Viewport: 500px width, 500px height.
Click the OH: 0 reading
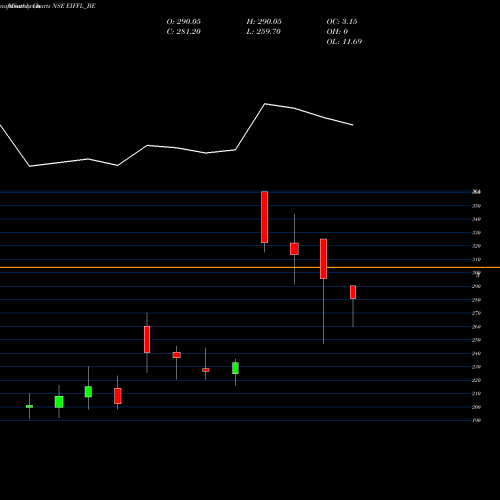point(337,32)
